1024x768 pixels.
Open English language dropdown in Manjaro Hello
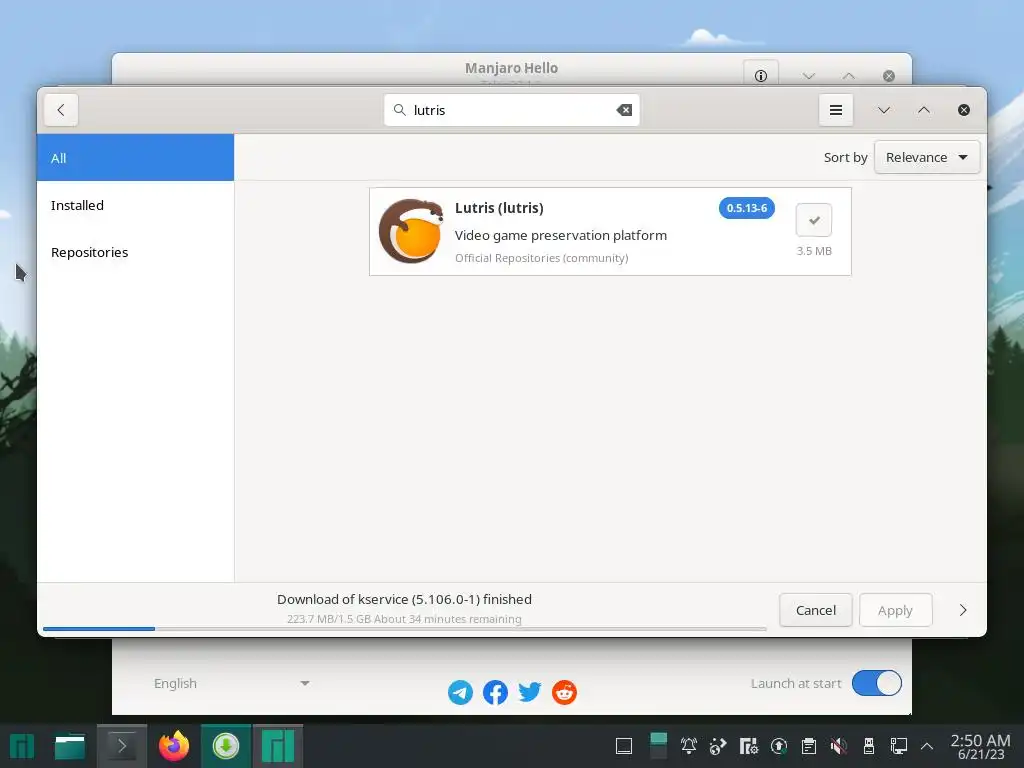point(231,683)
